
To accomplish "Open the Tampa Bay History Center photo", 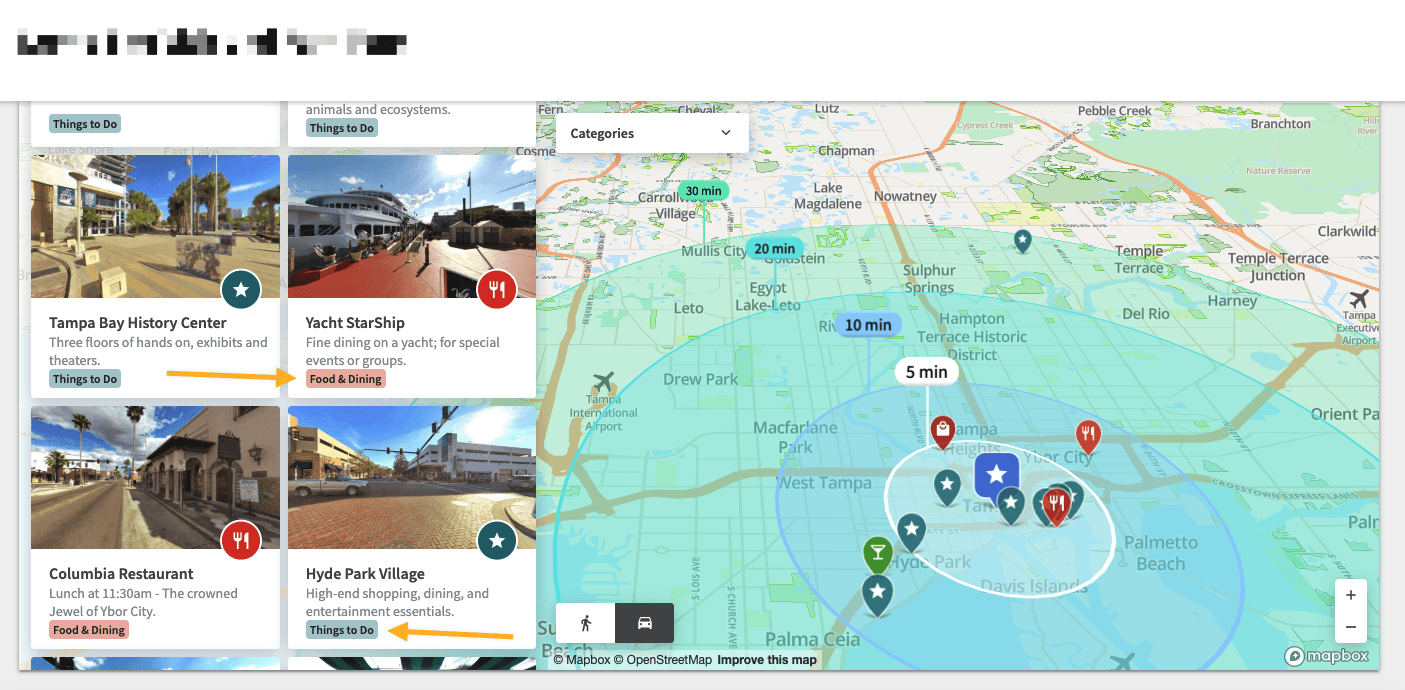I will 155,226.
